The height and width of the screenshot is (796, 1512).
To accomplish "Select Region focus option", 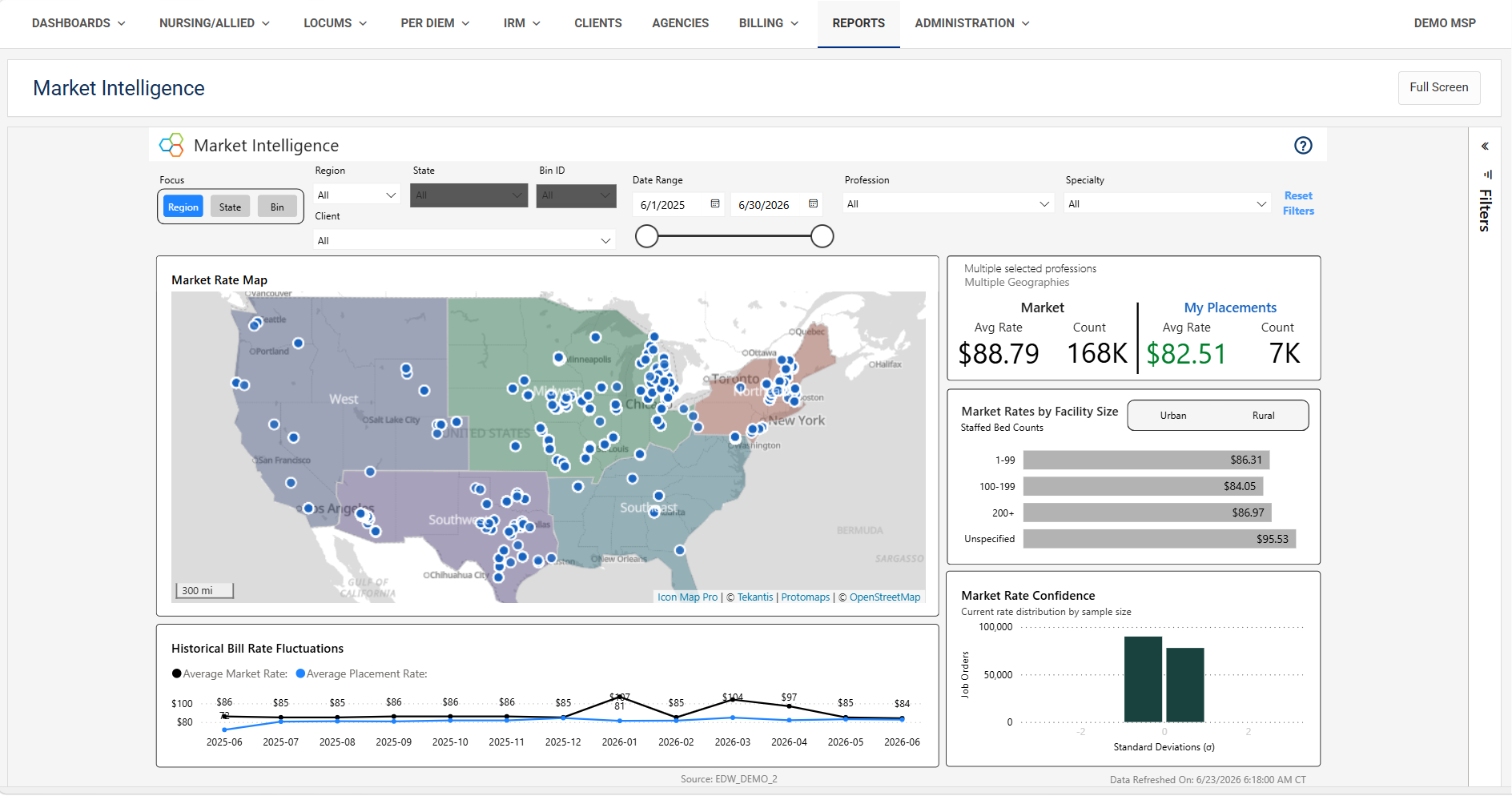I will pyautogui.click(x=183, y=207).
